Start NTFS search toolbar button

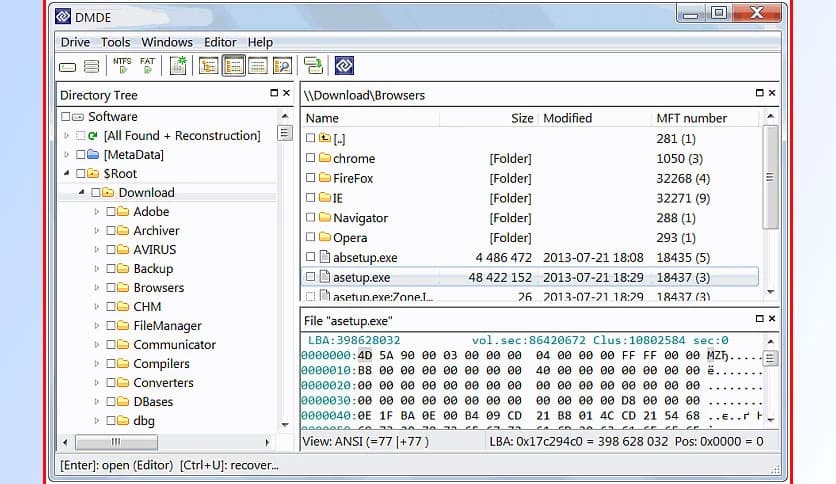[x=122, y=66]
